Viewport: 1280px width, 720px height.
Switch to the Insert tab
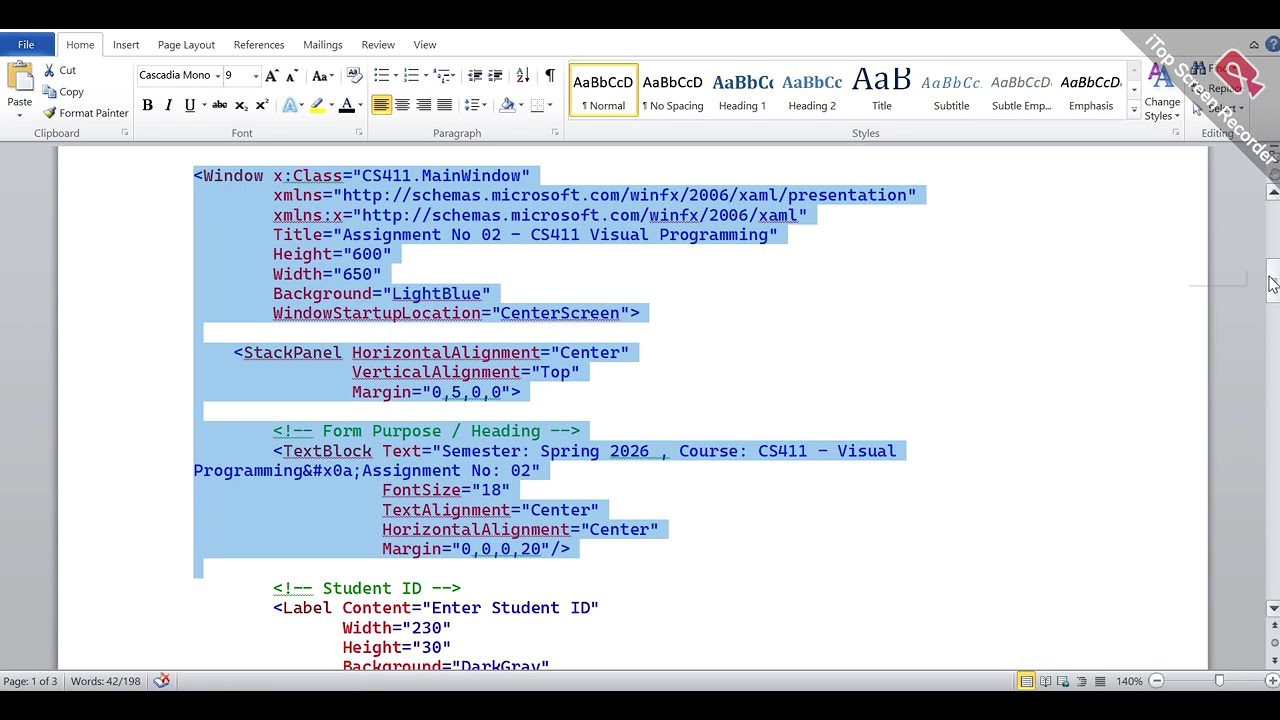pyautogui.click(x=126, y=44)
